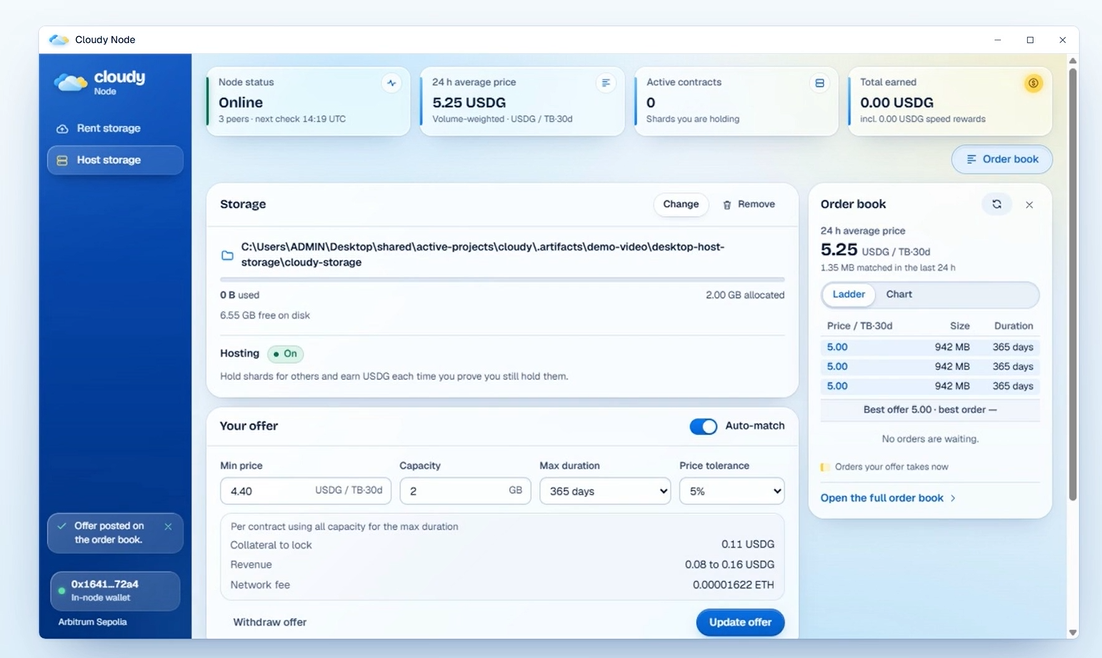Click the yellow 'Orders your offer takes now' swatch
This screenshot has height=658, width=1102.
click(824, 467)
